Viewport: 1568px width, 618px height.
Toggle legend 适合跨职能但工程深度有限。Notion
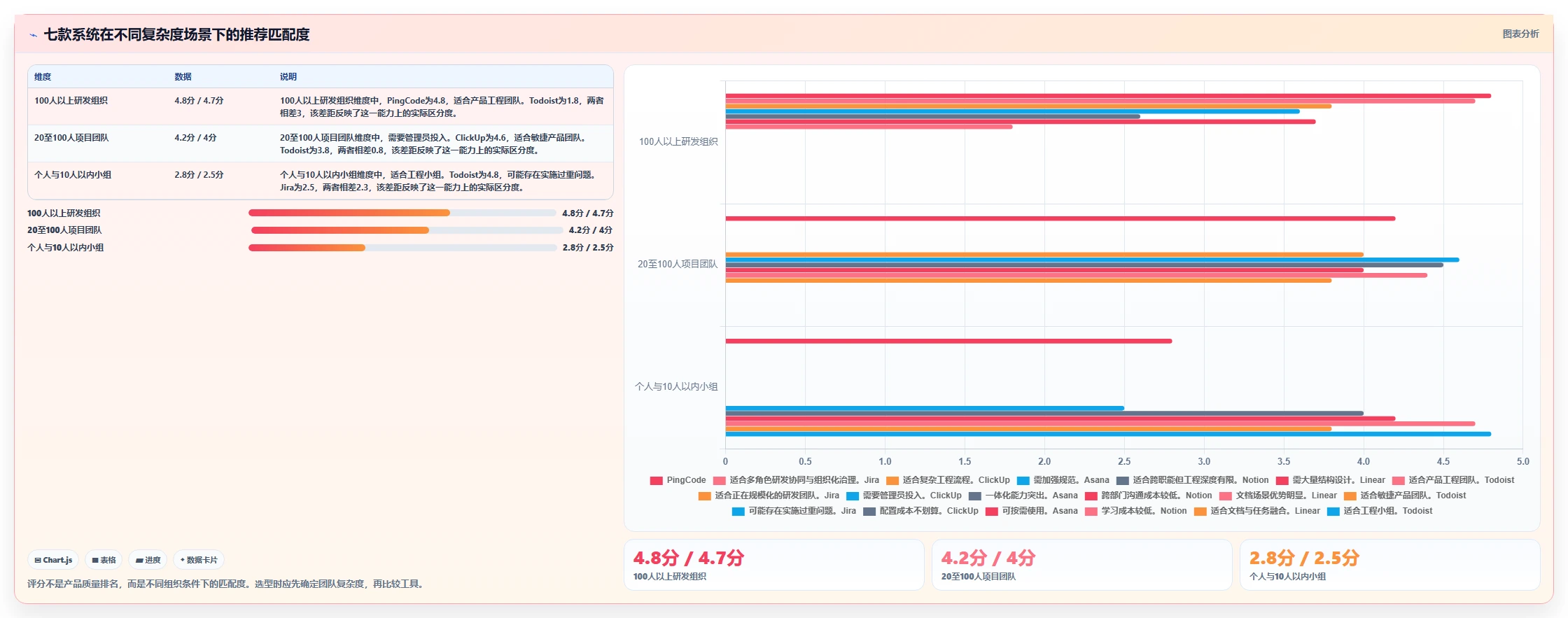[1192, 480]
